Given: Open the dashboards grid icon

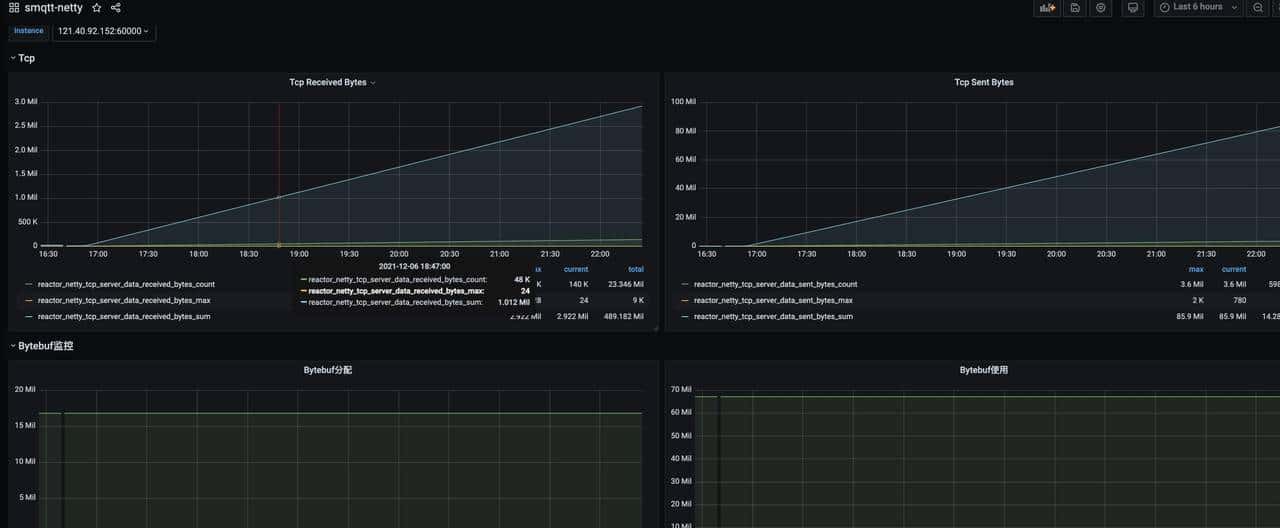Looking at the screenshot, I should [x=14, y=8].
